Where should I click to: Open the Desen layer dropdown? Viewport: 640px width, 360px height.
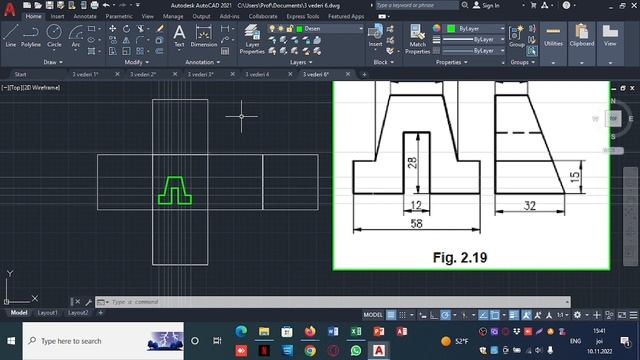(361, 29)
